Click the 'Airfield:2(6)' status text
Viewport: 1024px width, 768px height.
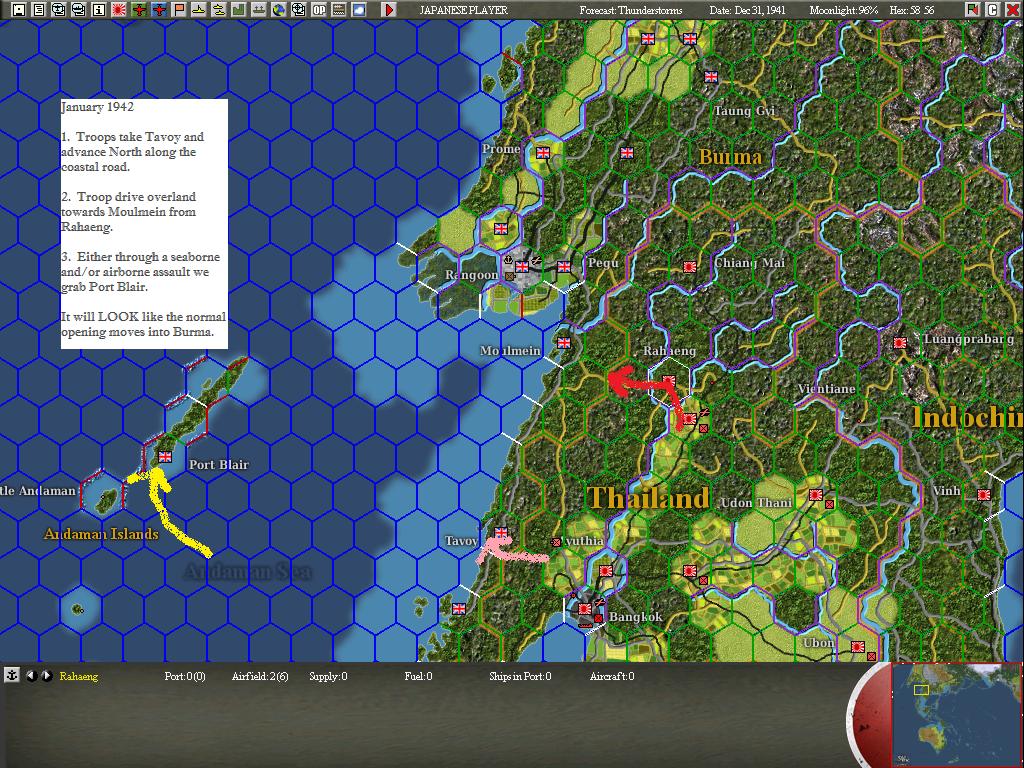[260, 676]
